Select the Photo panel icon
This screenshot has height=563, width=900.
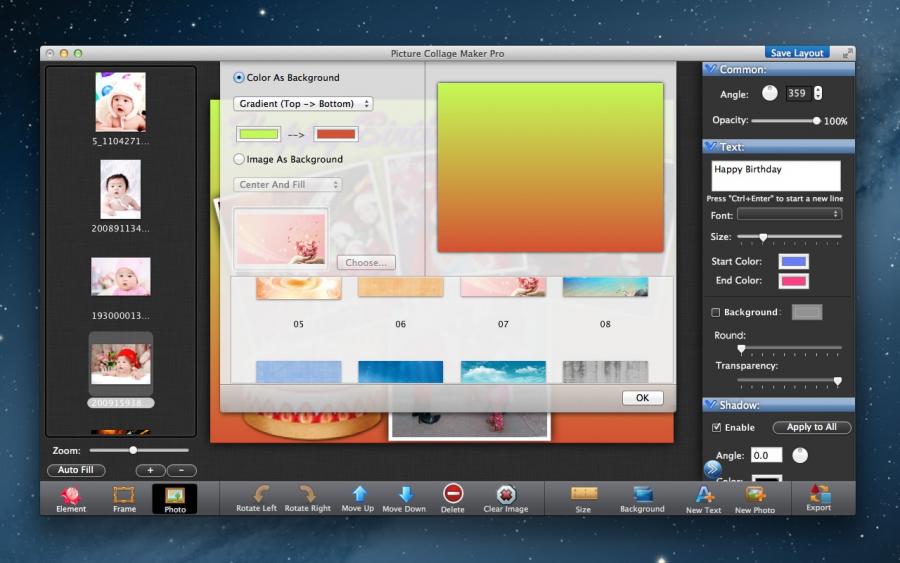point(174,498)
